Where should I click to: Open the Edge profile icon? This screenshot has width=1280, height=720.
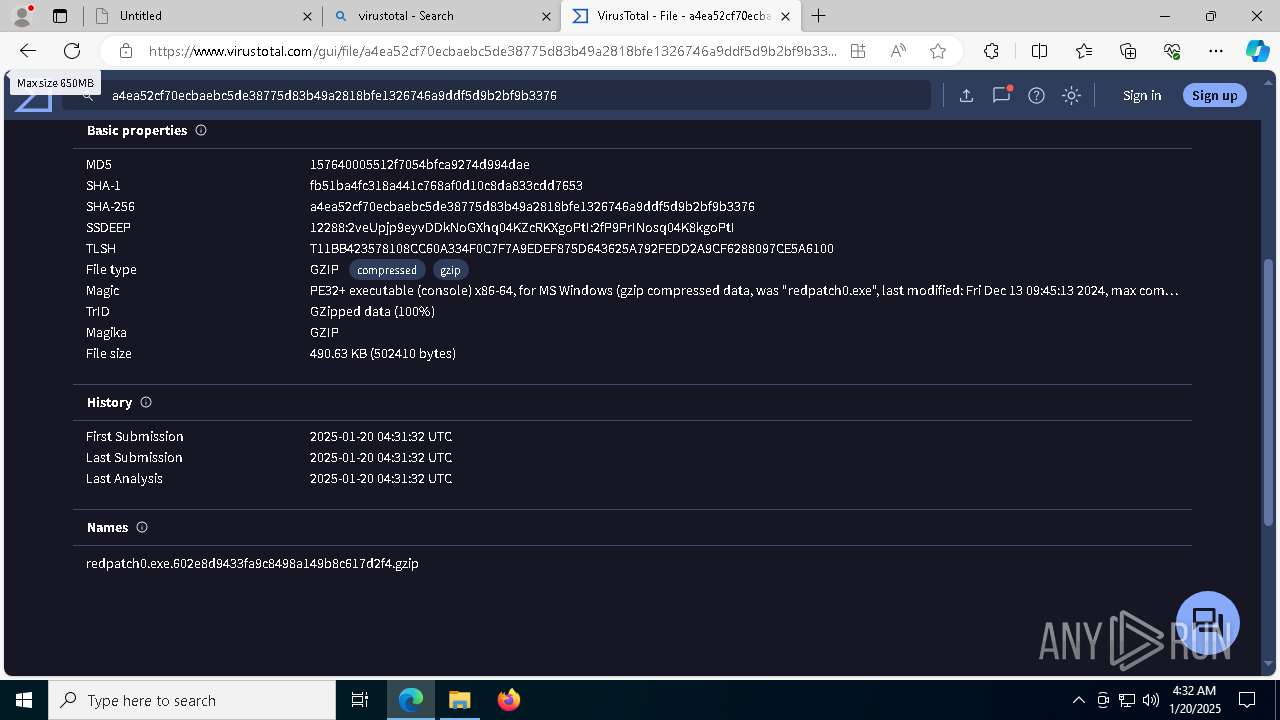click(x=22, y=16)
